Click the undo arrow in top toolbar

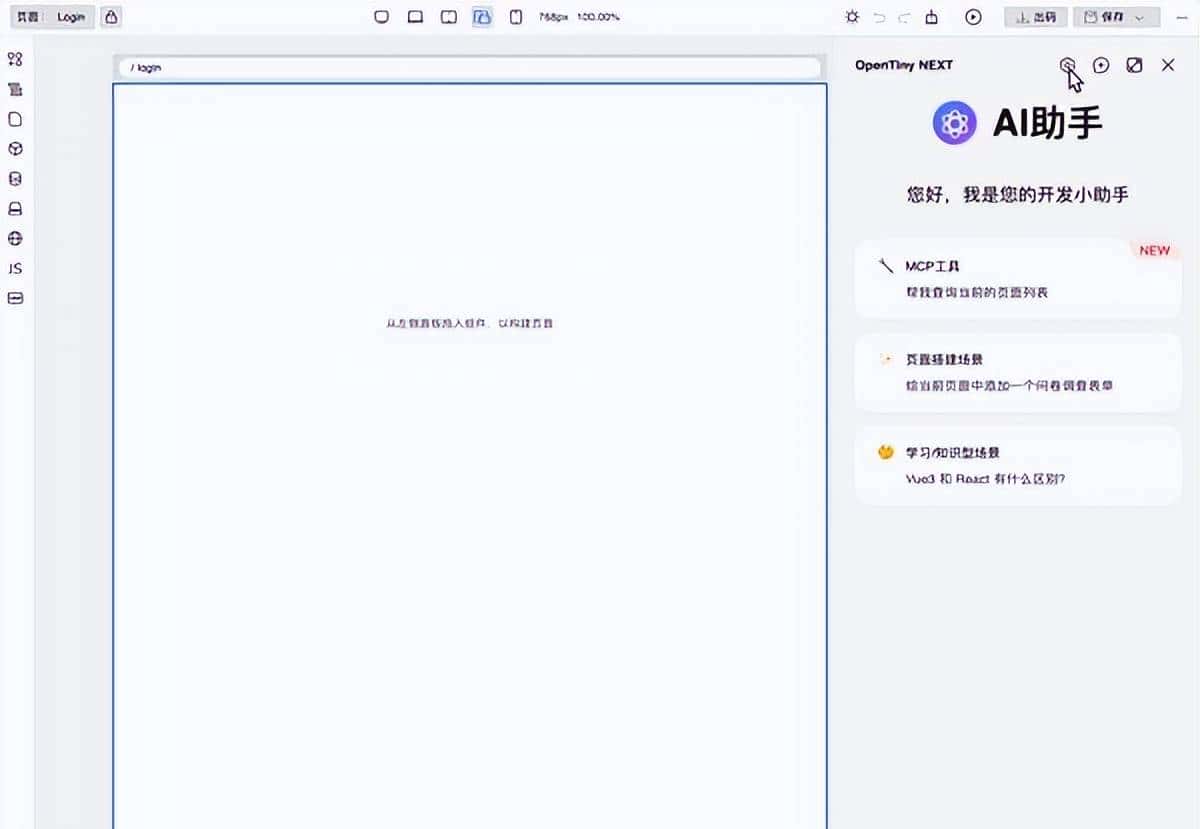click(880, 17)
